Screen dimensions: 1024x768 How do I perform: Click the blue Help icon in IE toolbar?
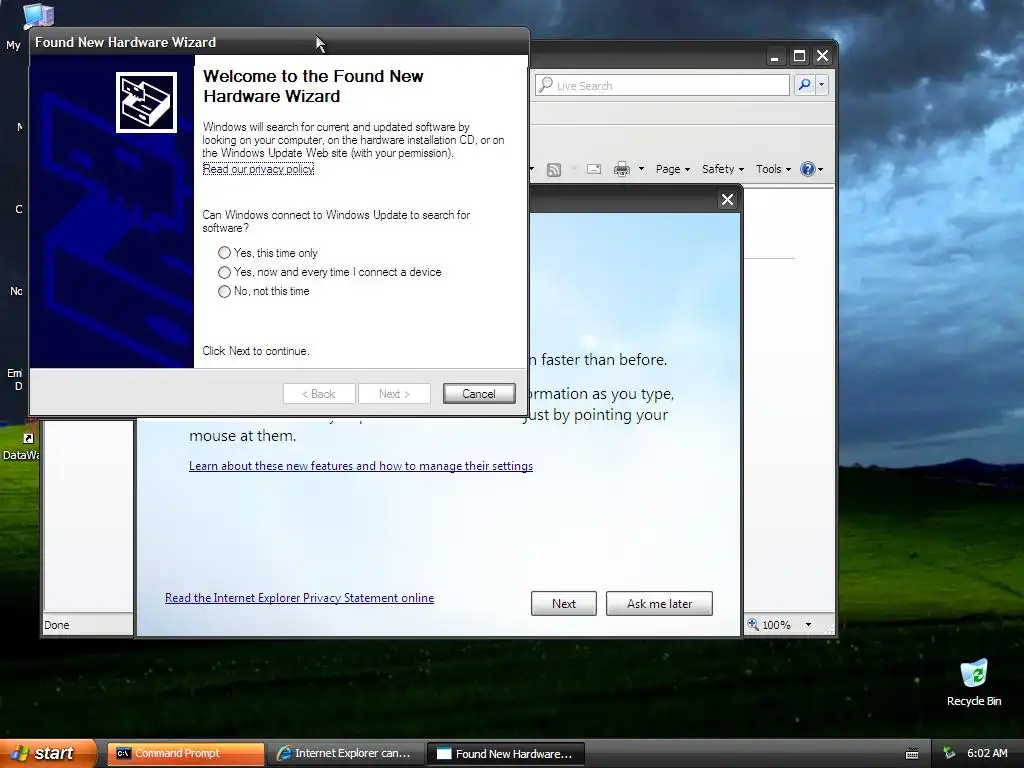point(808,169)
